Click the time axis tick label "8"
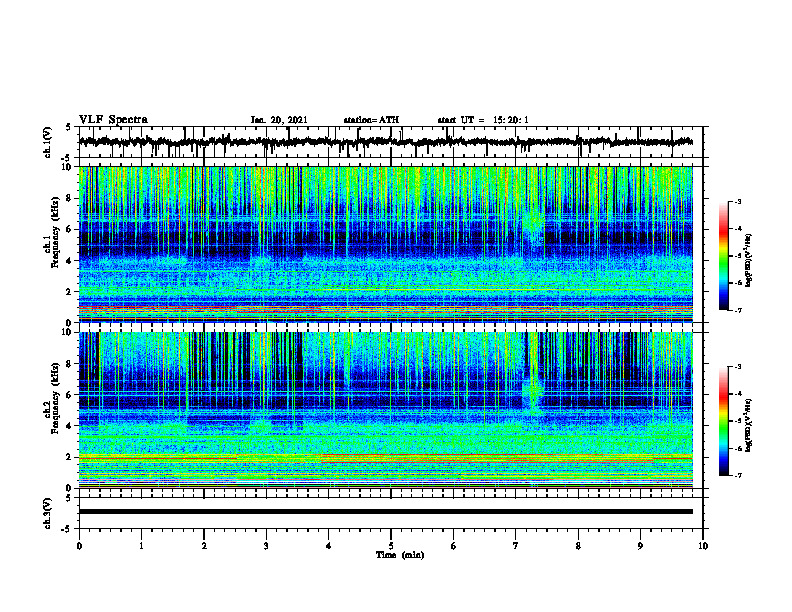The image size is (792, 612). click(x=578, y=546)
